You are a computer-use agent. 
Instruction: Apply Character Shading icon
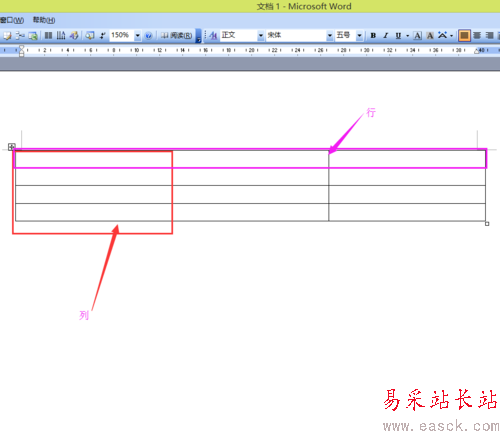pyautogui.click(x=430, y=35)
